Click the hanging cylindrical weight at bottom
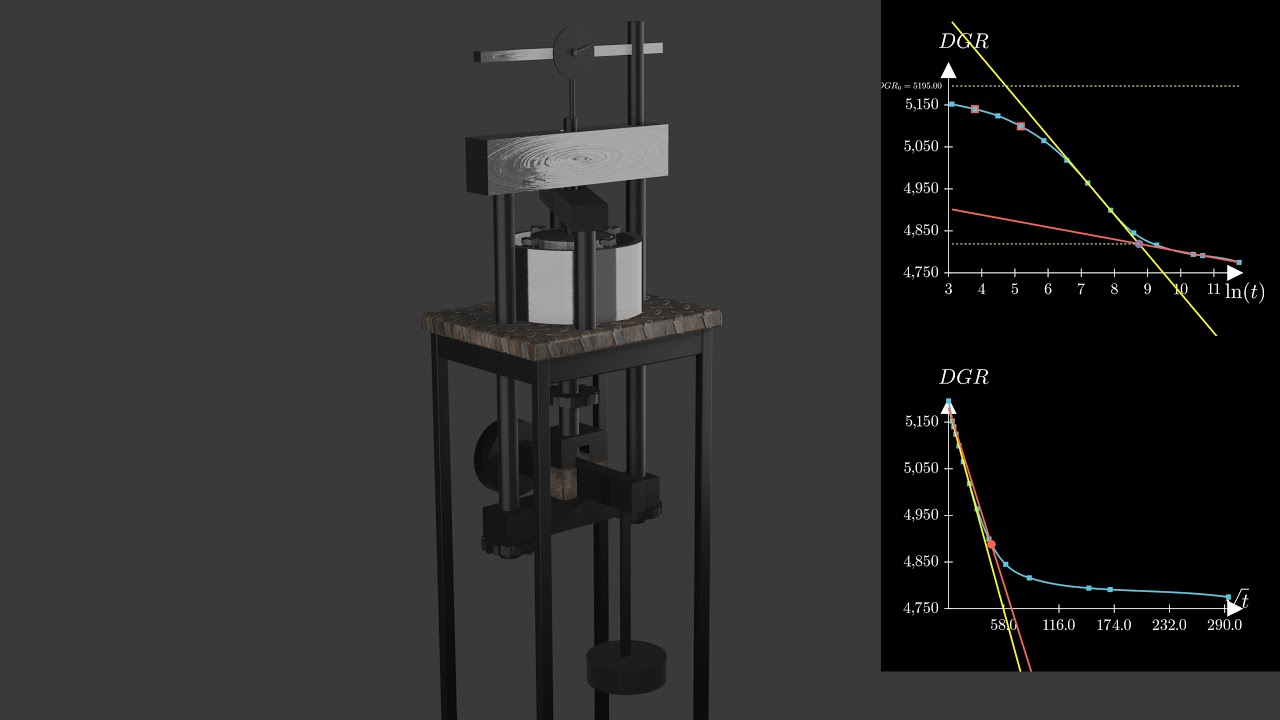Image resolution: width=1280 pixels, height=720 pixels. click(x=626, y=667)
